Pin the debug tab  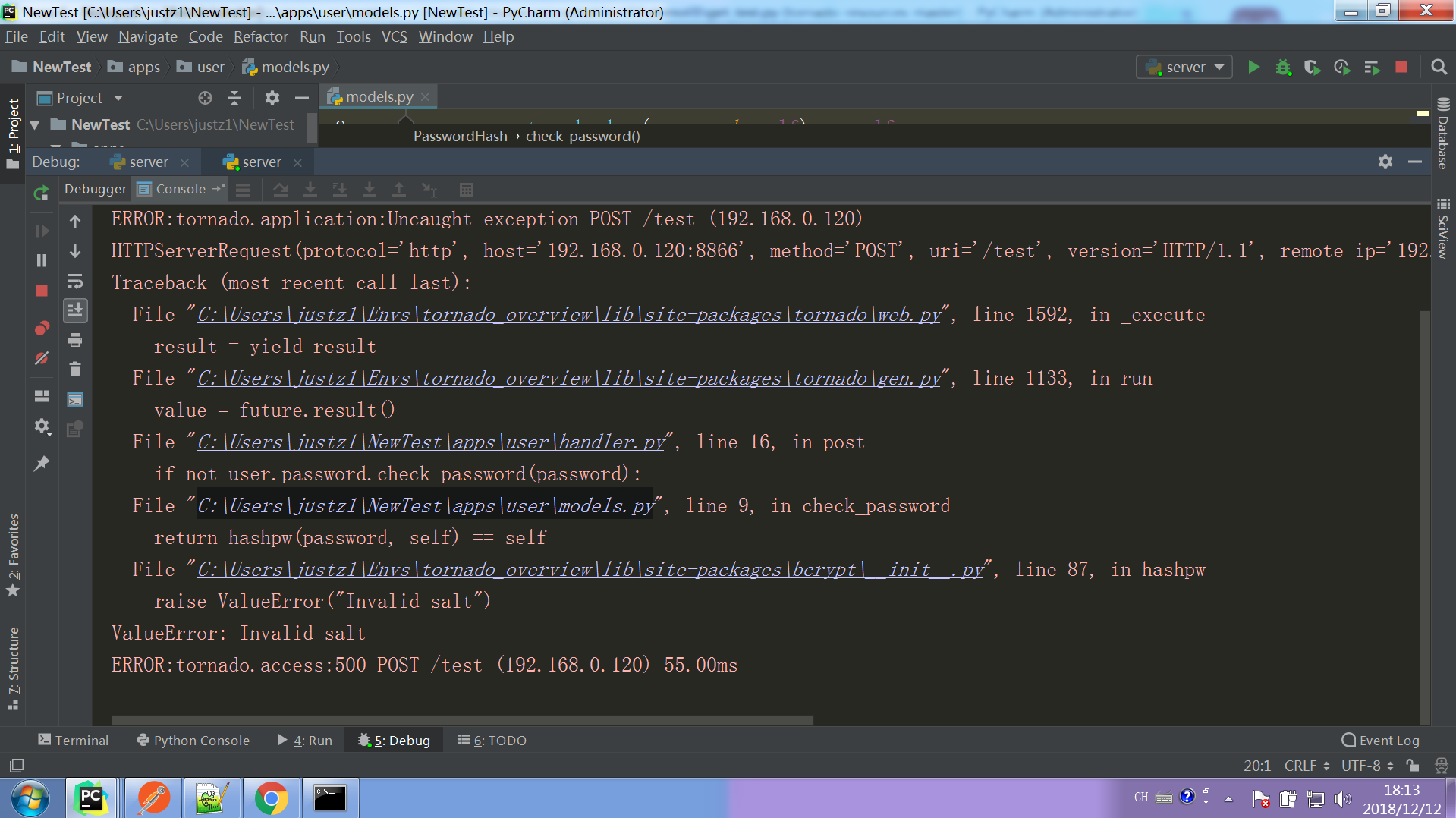[x=42, y=463]
